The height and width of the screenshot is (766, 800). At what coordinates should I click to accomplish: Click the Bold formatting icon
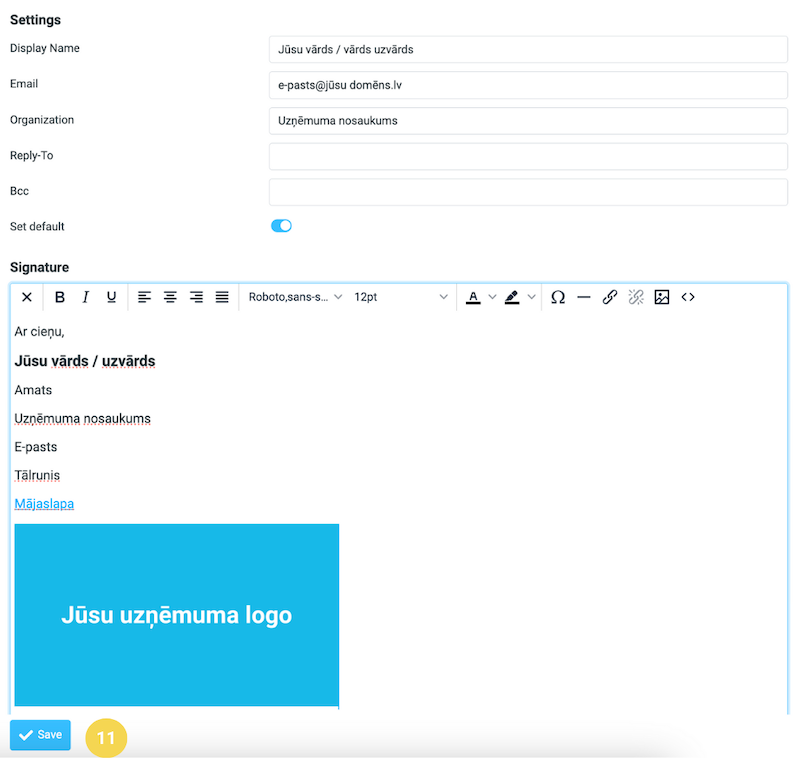click(x=60, y=297)
